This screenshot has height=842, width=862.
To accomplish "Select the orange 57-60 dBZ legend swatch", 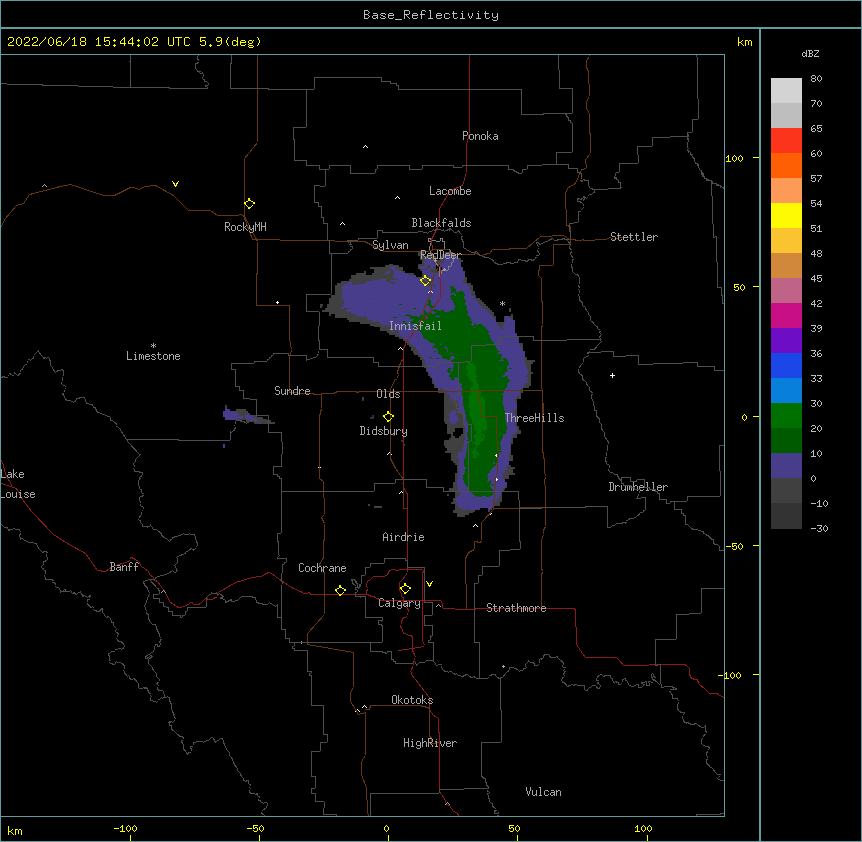I will pyautogui.click(x=786, y=165).
